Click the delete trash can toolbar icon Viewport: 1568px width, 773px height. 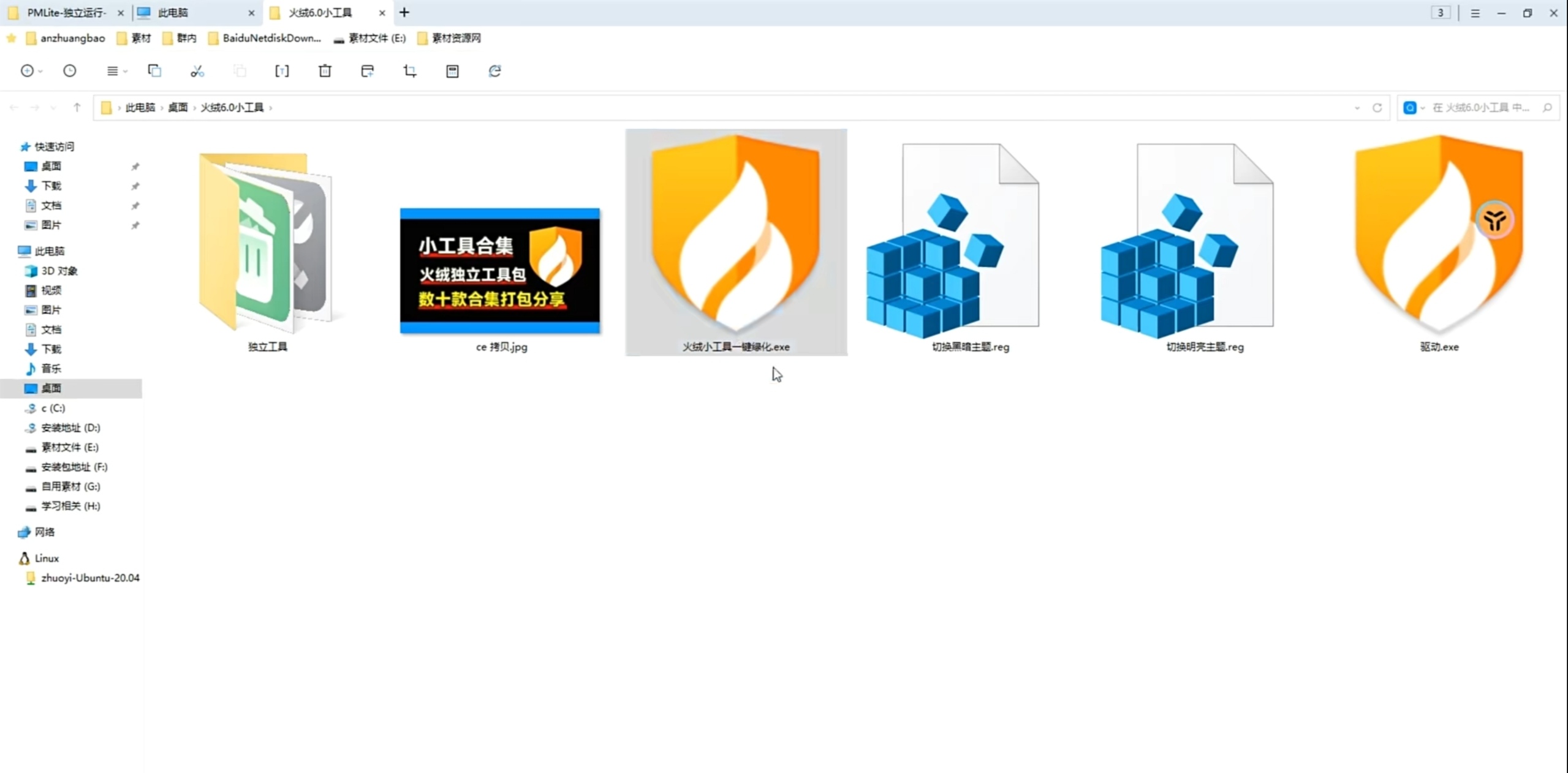[325, 71]
